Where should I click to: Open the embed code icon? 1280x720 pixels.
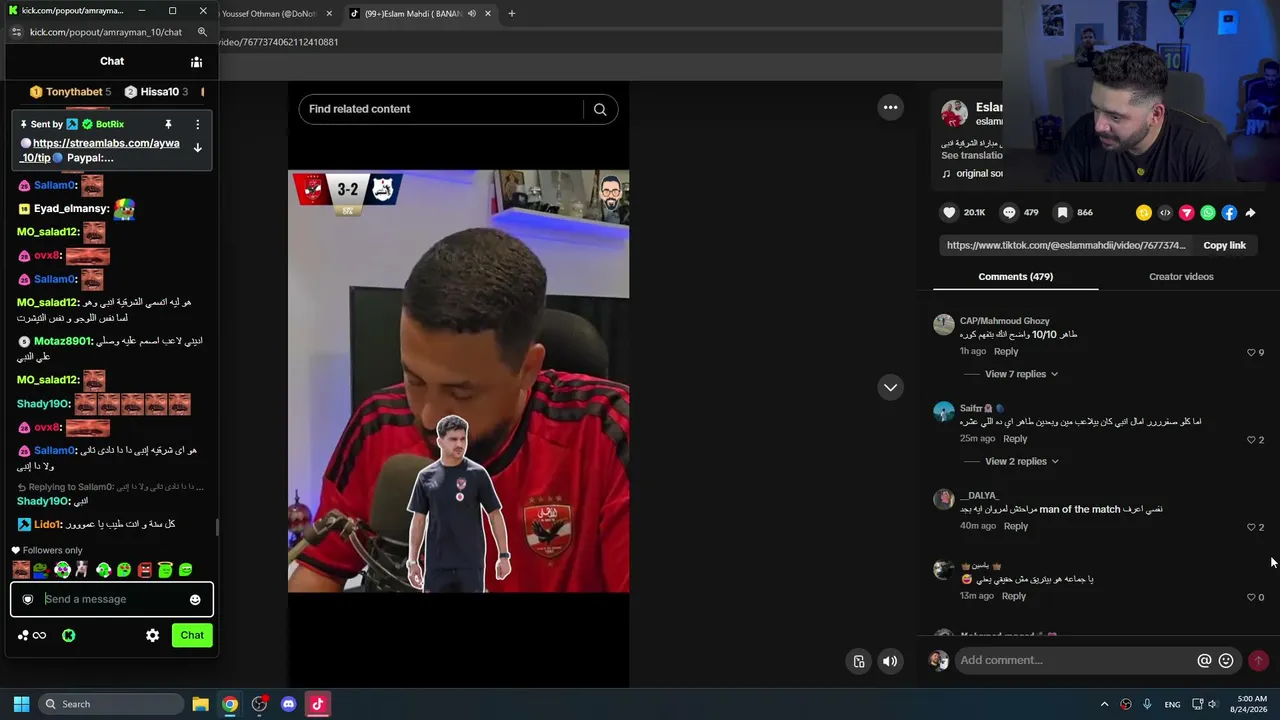coord(1165,213)
